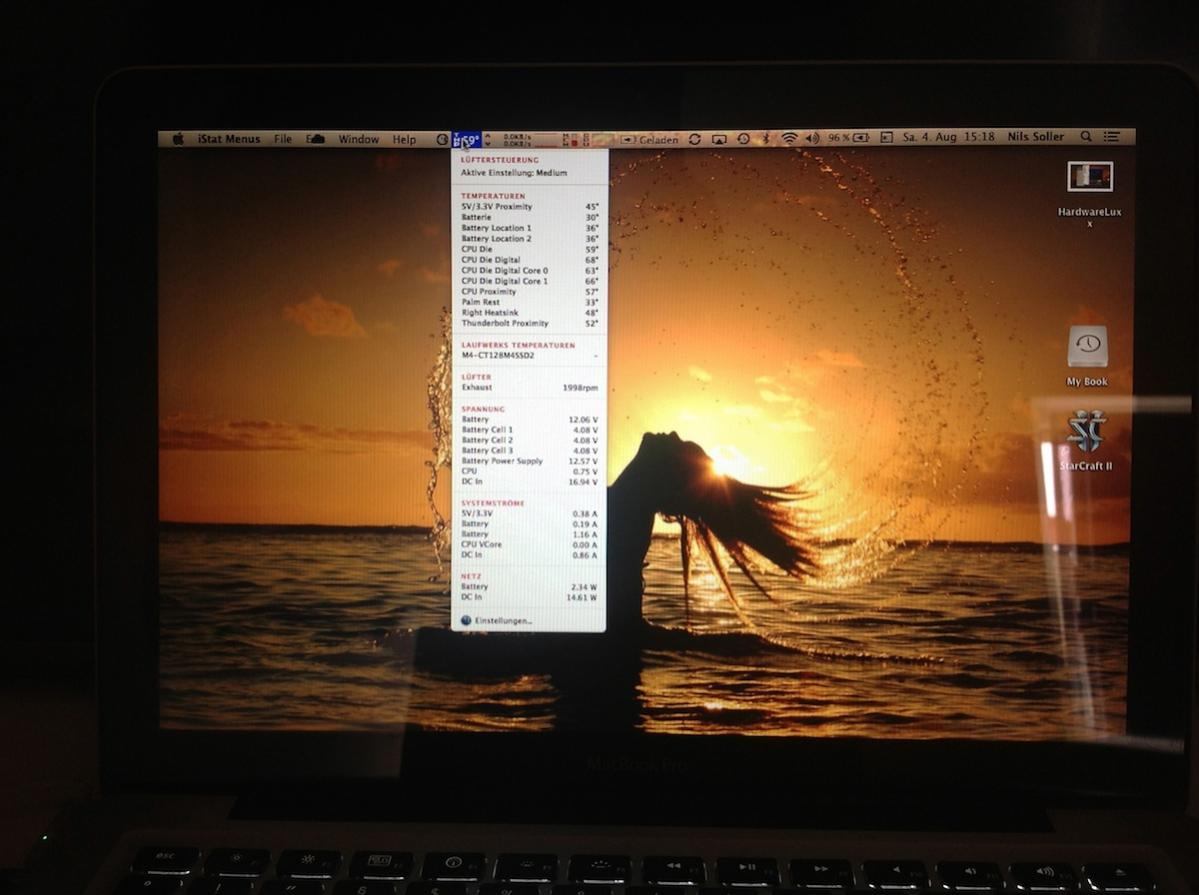Click the 'CPU Proximity' row
This screenshot has width=1199, height=895.
528,291
